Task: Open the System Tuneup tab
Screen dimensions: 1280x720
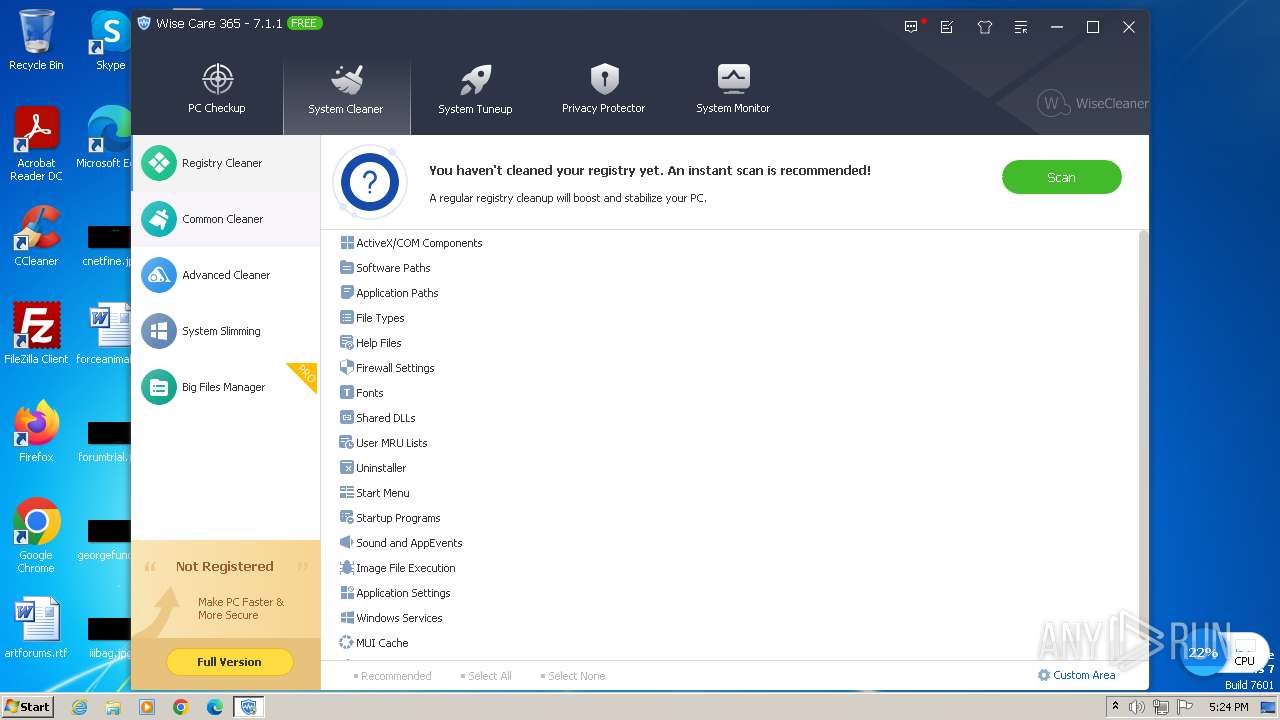Action: point(475,90)
